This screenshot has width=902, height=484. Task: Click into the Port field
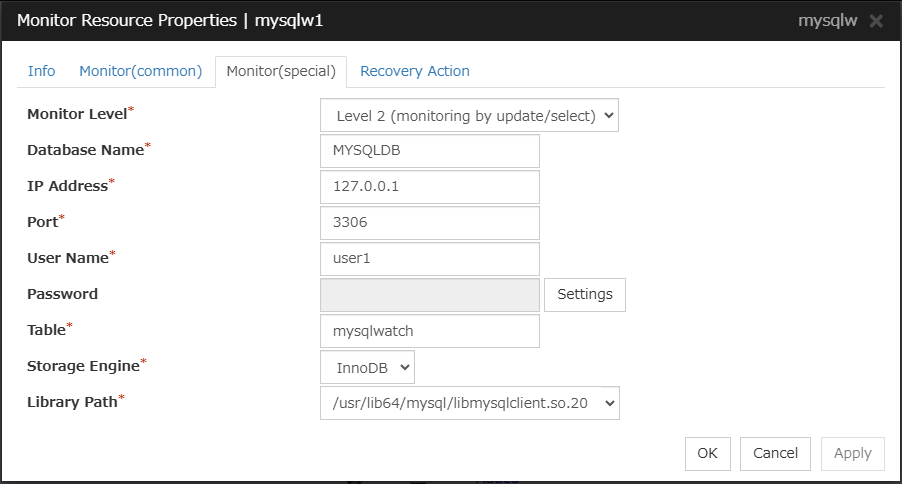coord(429,223)
